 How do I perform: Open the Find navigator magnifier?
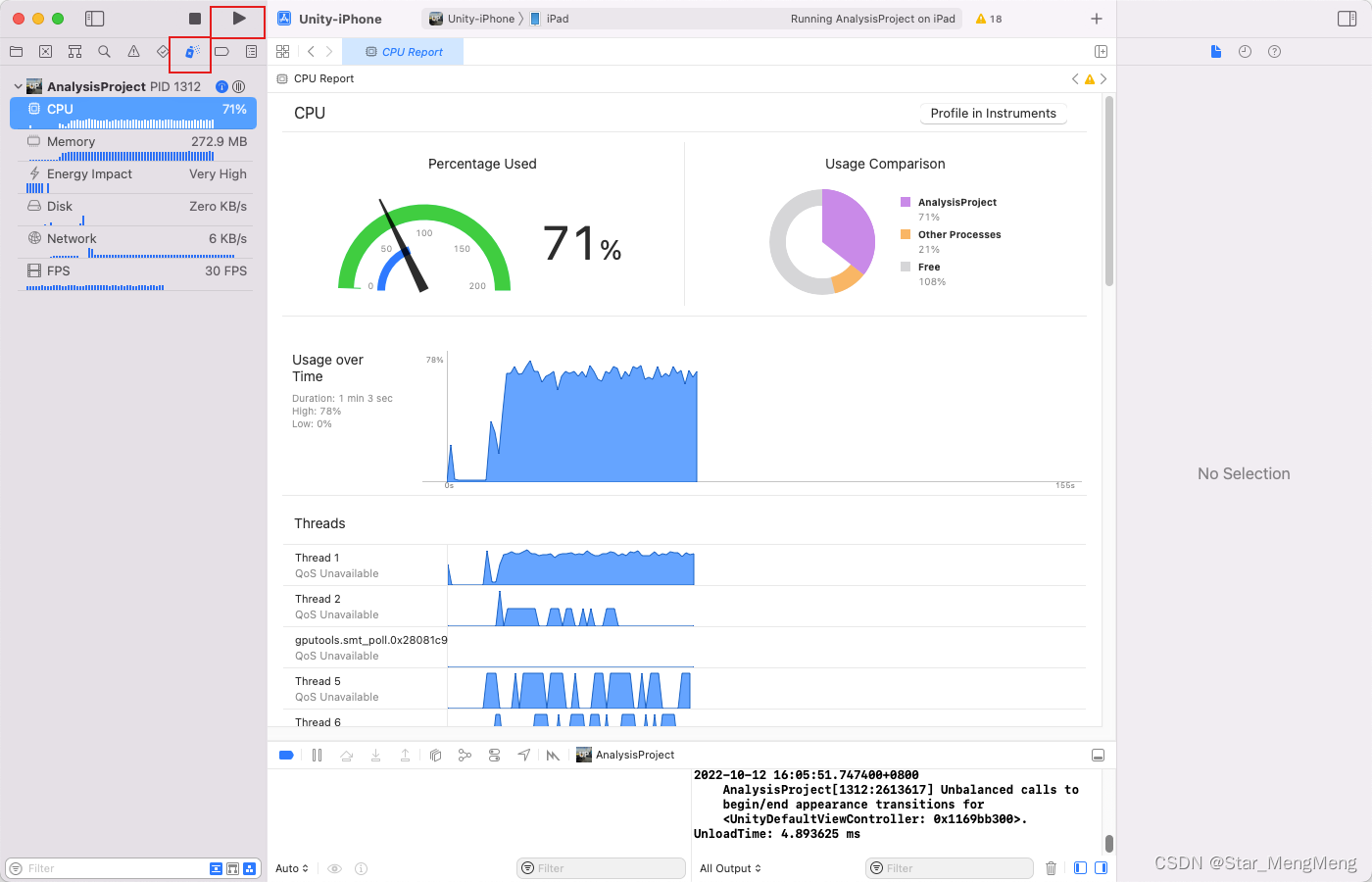coord(105,52)
